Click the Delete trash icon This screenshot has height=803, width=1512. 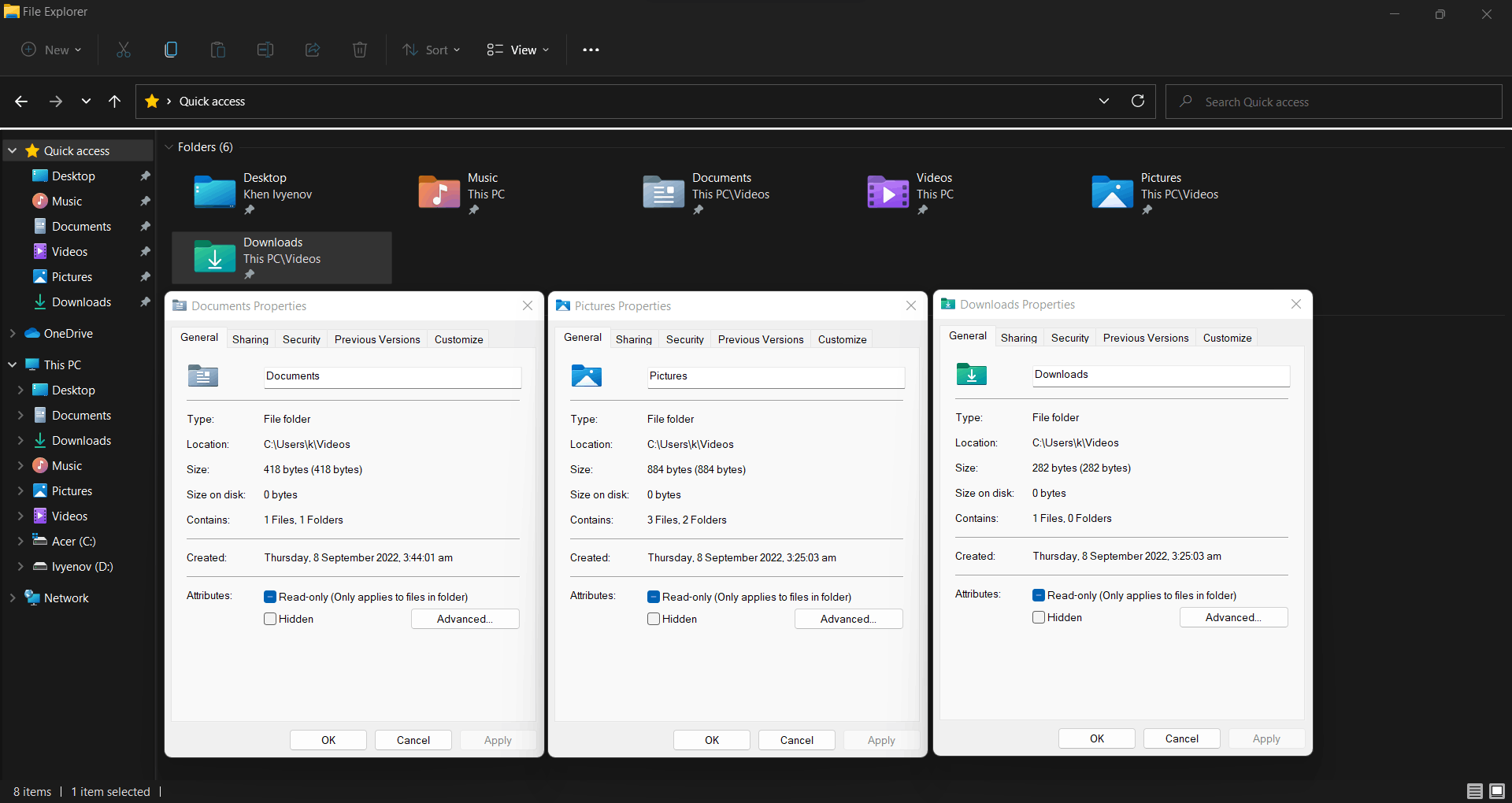click(x=360, y=50)
